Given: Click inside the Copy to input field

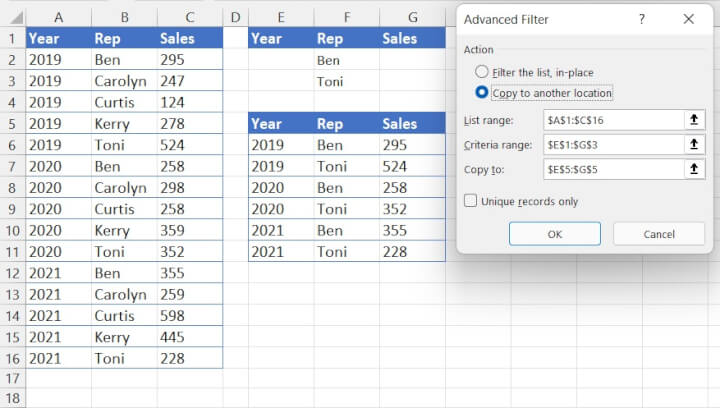Looking at the screenshot, I should 610,170.
